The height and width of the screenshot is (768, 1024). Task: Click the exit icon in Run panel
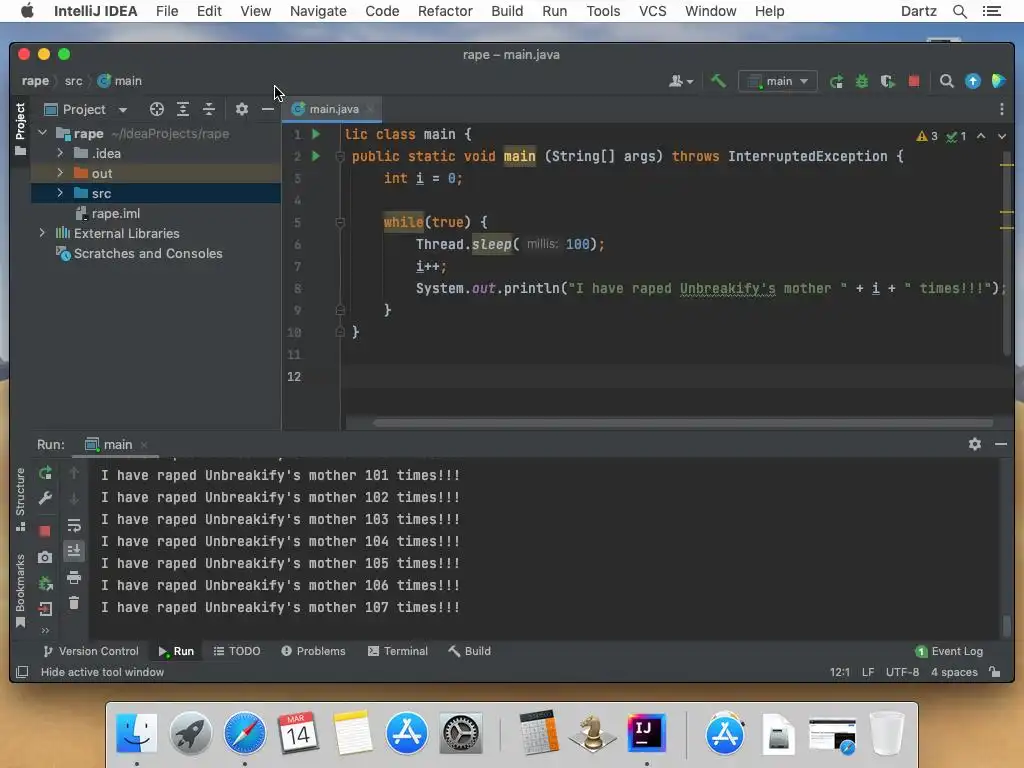coord(44,609)
